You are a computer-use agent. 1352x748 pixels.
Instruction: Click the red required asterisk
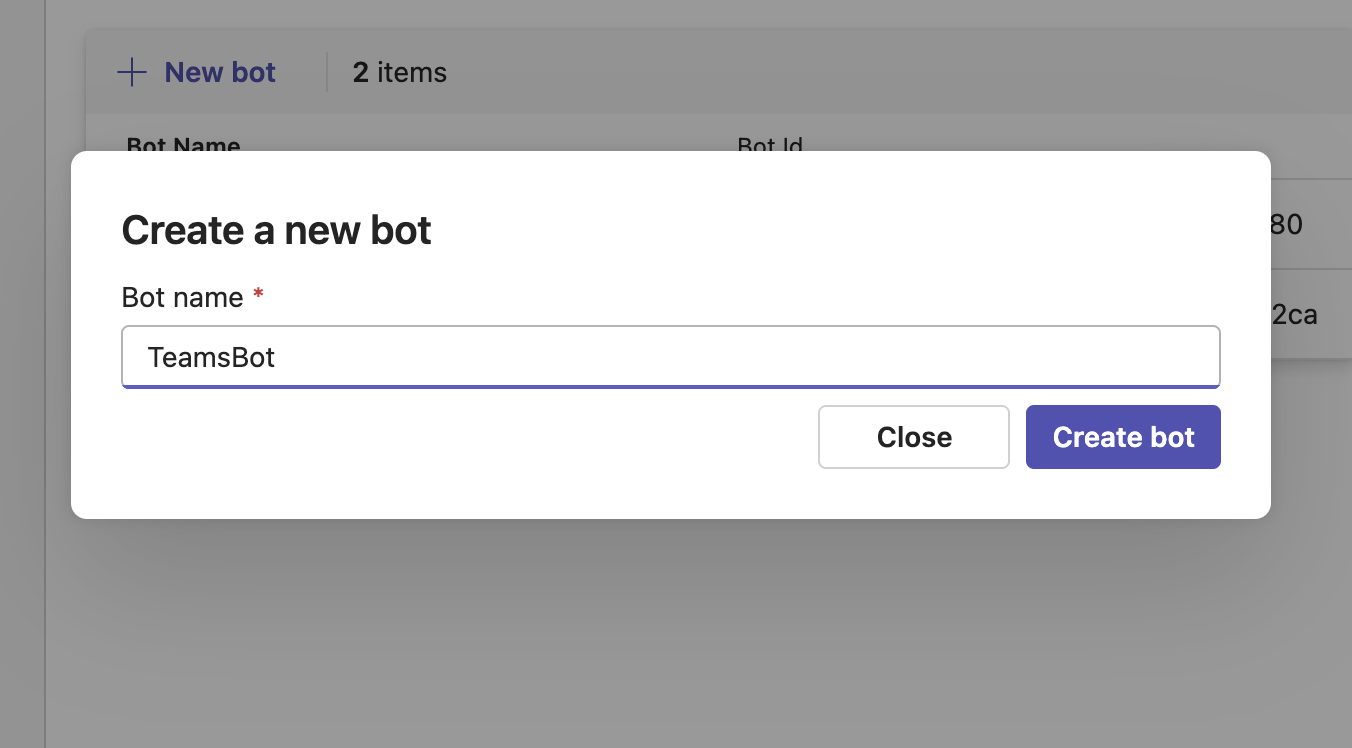point(258,295)
